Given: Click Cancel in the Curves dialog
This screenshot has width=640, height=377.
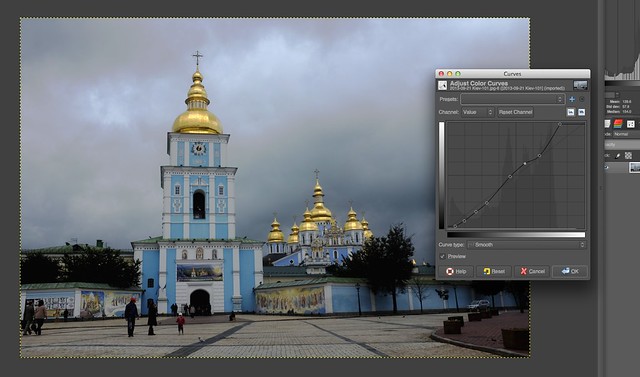Looking at the screenshot, I should coord(533,271).
